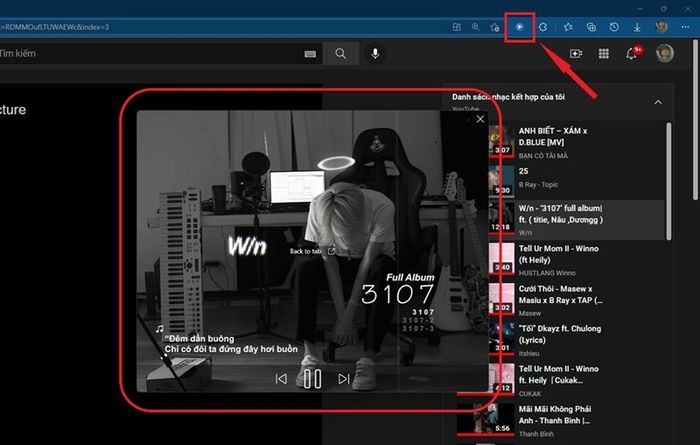Open the Edge extensions puzzle icon
700x445 pixels.
[x=543, y=27]
